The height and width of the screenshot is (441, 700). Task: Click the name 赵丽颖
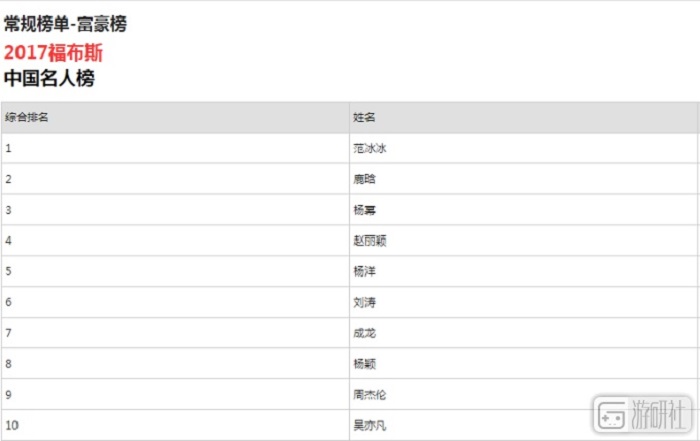369,241
